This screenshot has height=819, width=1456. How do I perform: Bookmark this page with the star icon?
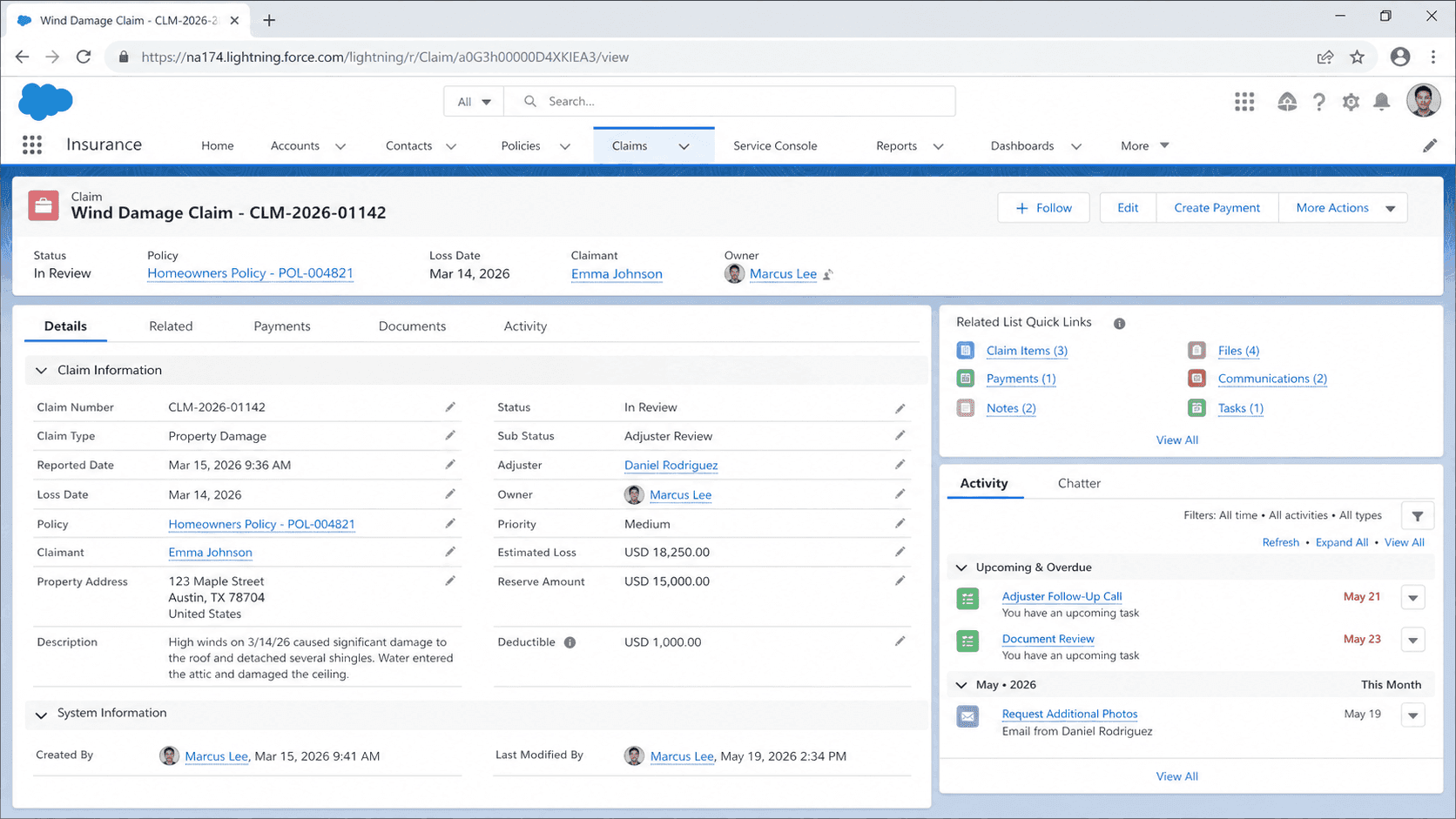[1357, 57]
